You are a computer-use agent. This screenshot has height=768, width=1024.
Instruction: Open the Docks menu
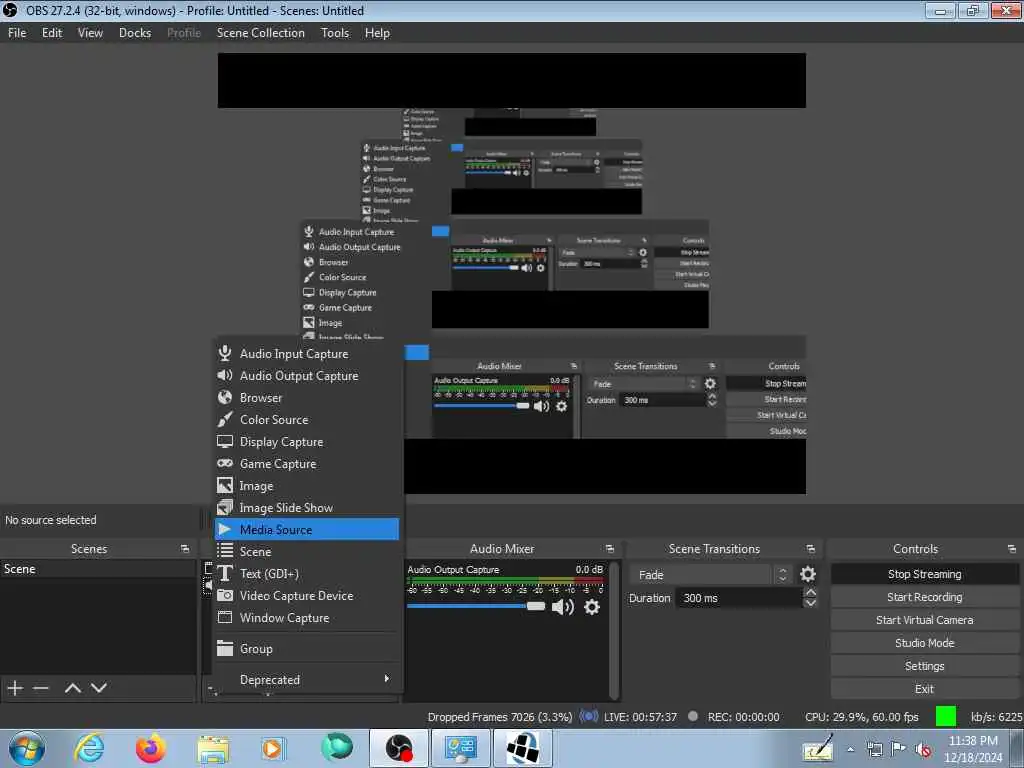tap(135, 33)
